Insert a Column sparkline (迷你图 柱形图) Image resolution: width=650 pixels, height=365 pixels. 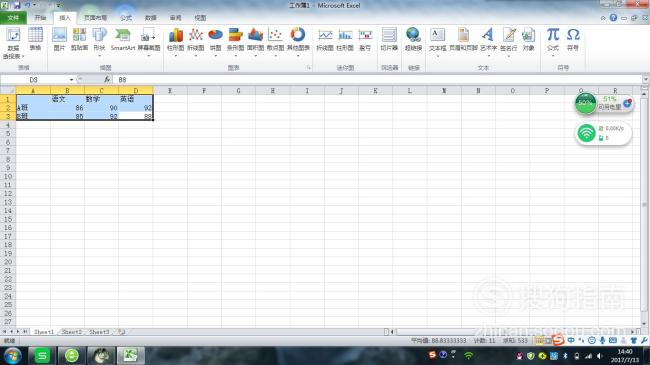(x=345, y=39)
